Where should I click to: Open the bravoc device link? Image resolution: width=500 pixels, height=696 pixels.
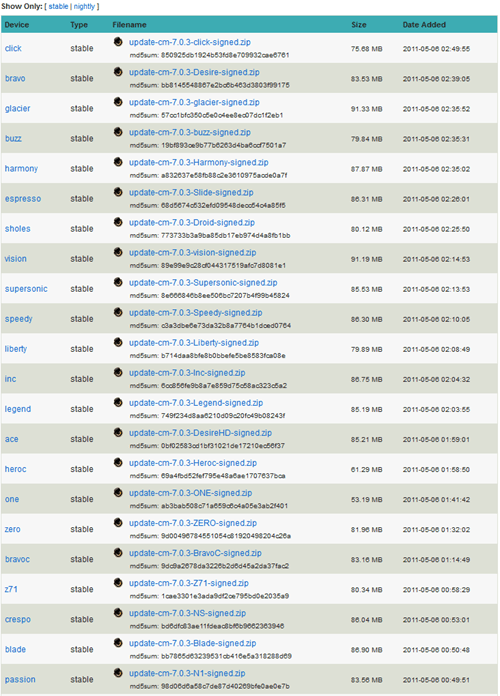(17, 559)
